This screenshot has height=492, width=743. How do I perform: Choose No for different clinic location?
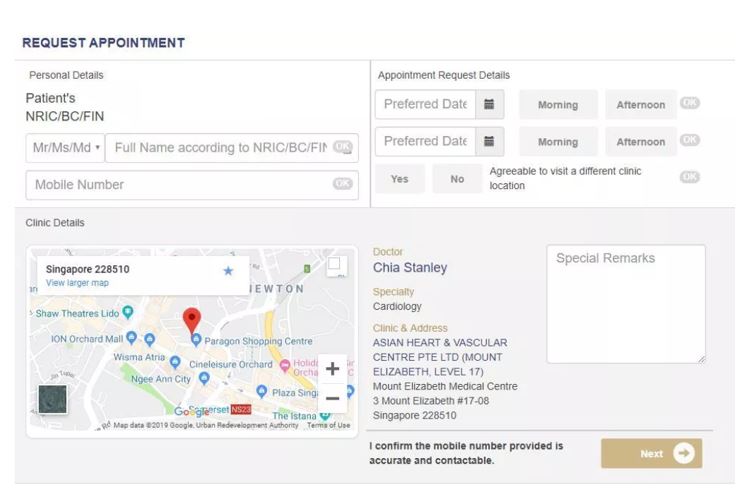[457, 179]
